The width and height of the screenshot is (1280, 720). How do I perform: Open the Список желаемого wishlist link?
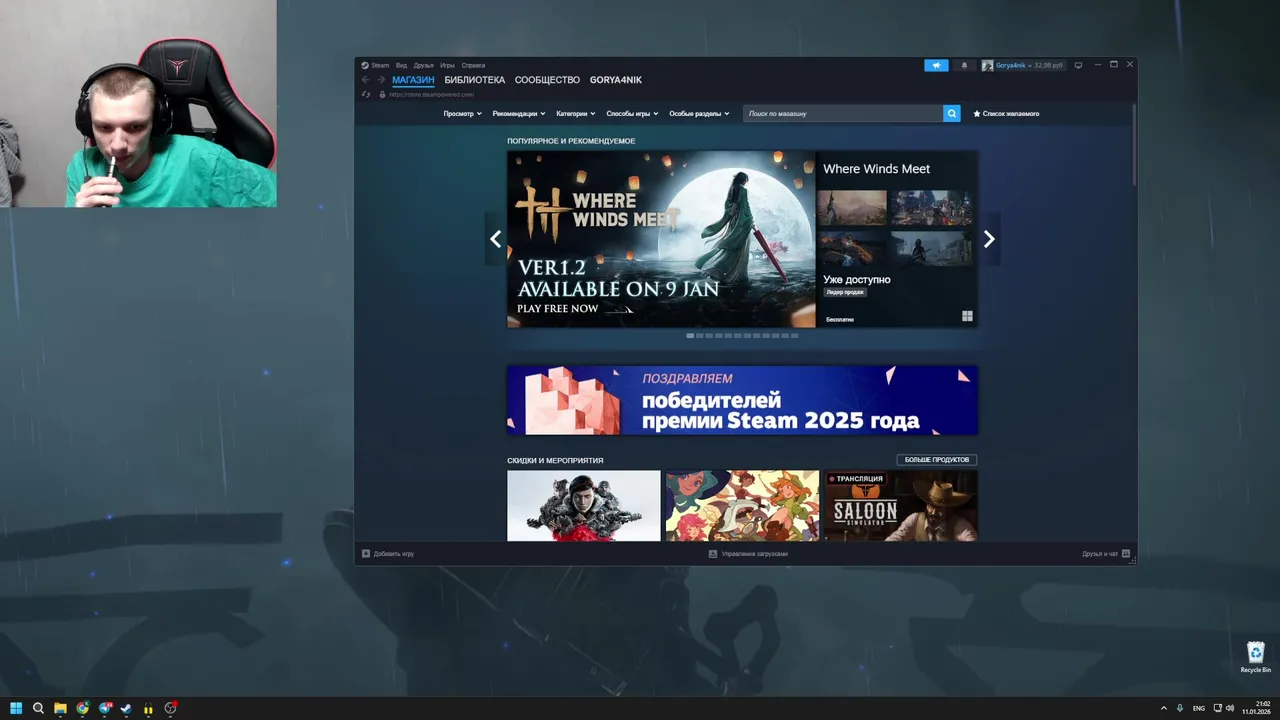click(x=1006, y=113)
